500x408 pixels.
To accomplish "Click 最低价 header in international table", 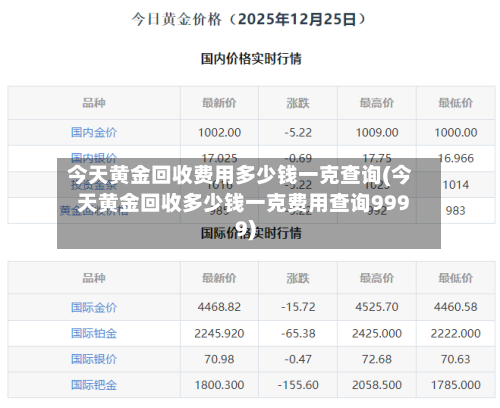I will [x=455, y=278].
